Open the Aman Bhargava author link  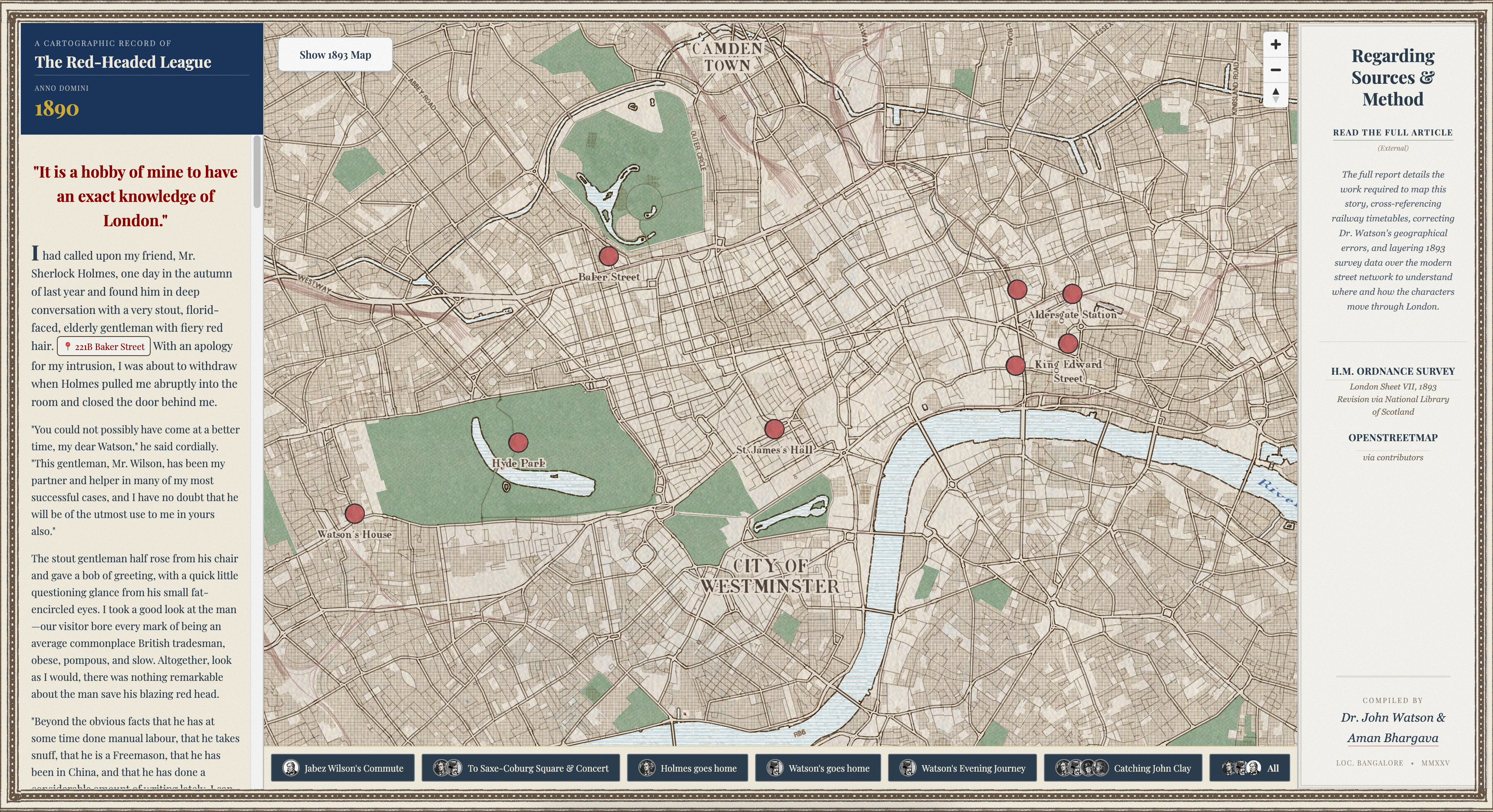point(1392,738)
